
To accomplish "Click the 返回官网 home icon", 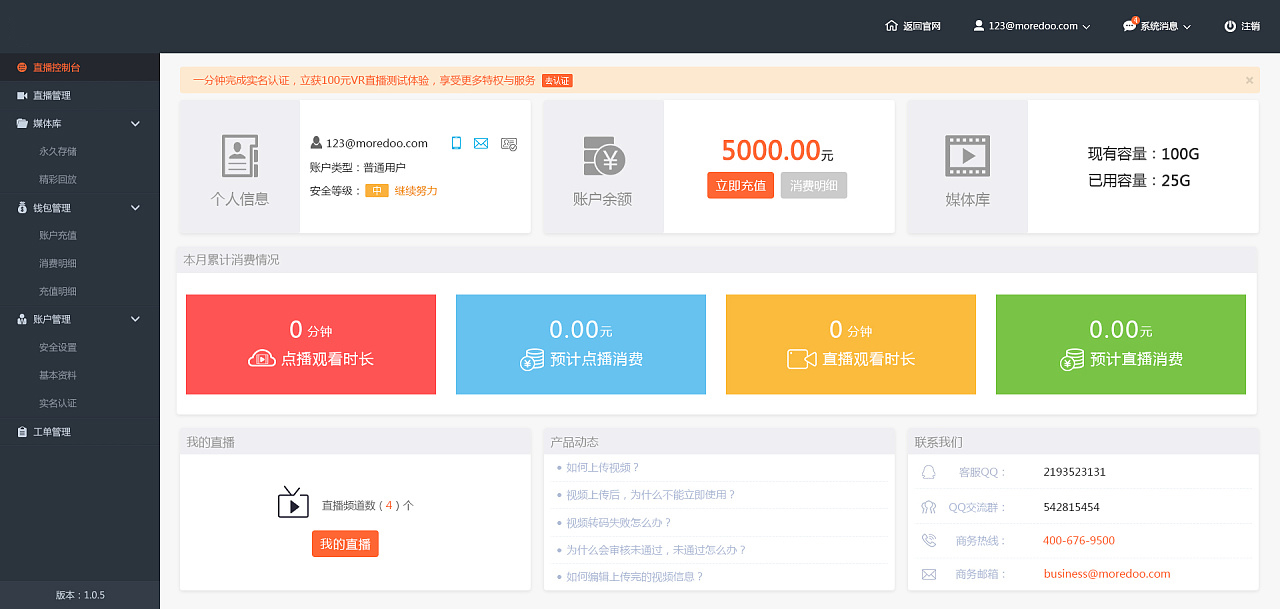I will (891, 26).
